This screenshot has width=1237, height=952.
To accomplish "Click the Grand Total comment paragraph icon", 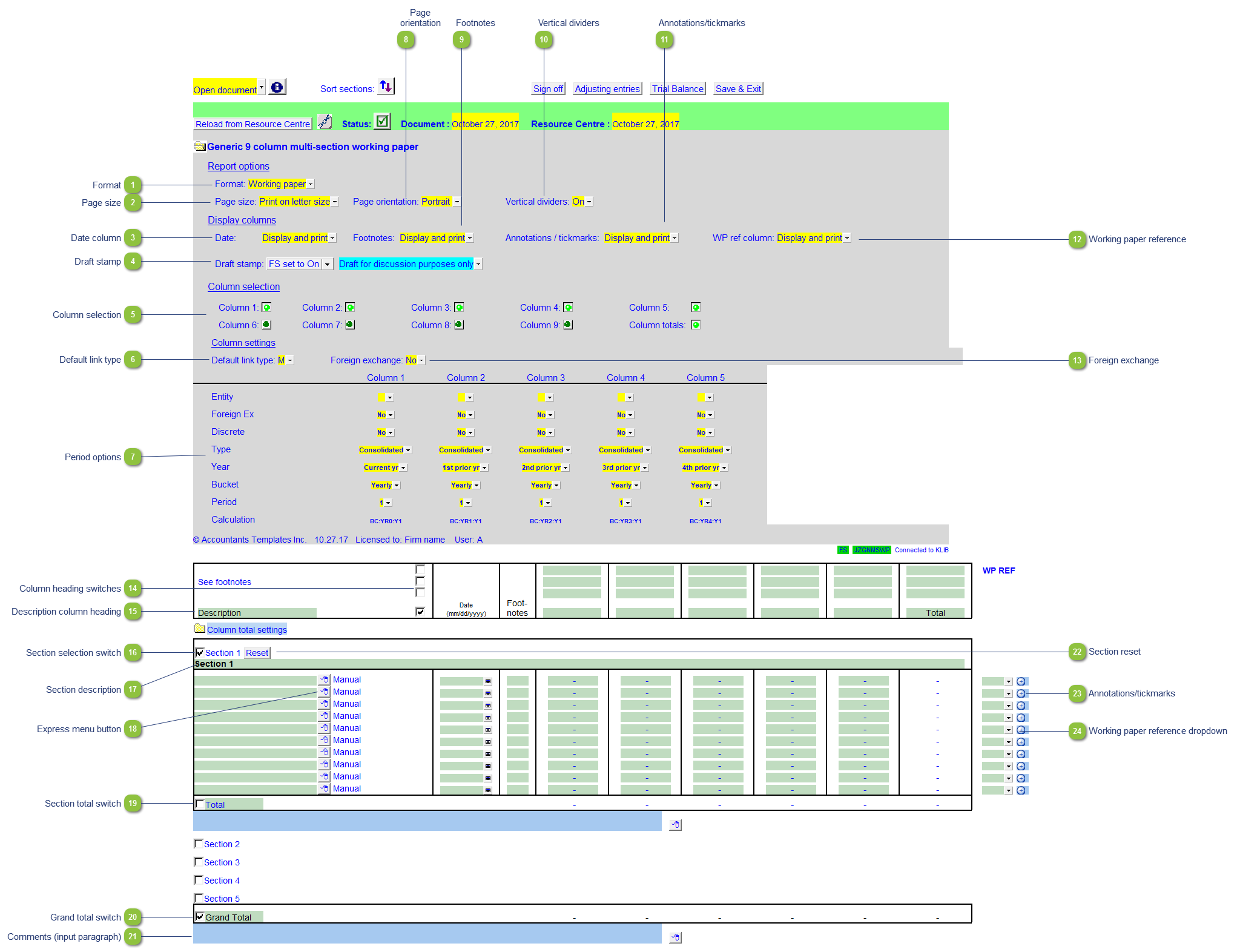I will click(x=675, y=937).
